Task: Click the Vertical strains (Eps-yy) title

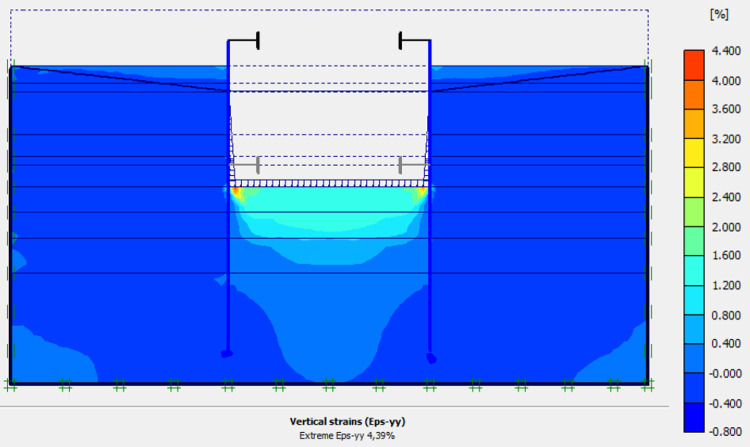Action: click(x=347, y=422)
